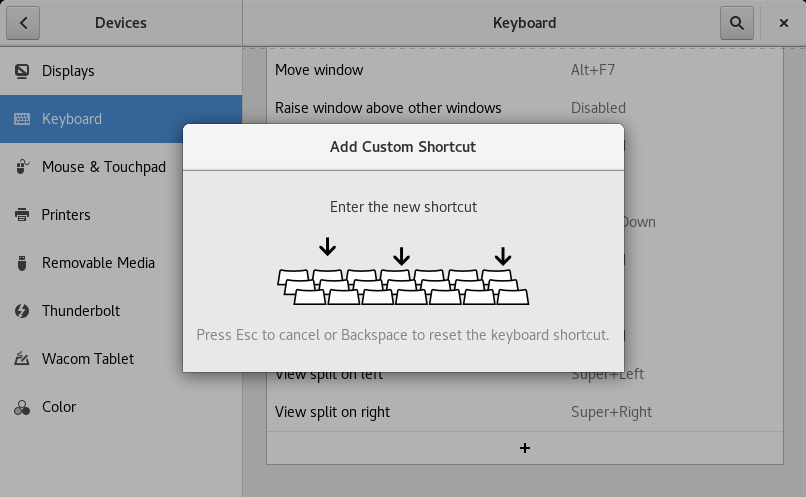Click the Keyboard sidebar icon
This screenshot has width=806, height=497.
[22, 119]
